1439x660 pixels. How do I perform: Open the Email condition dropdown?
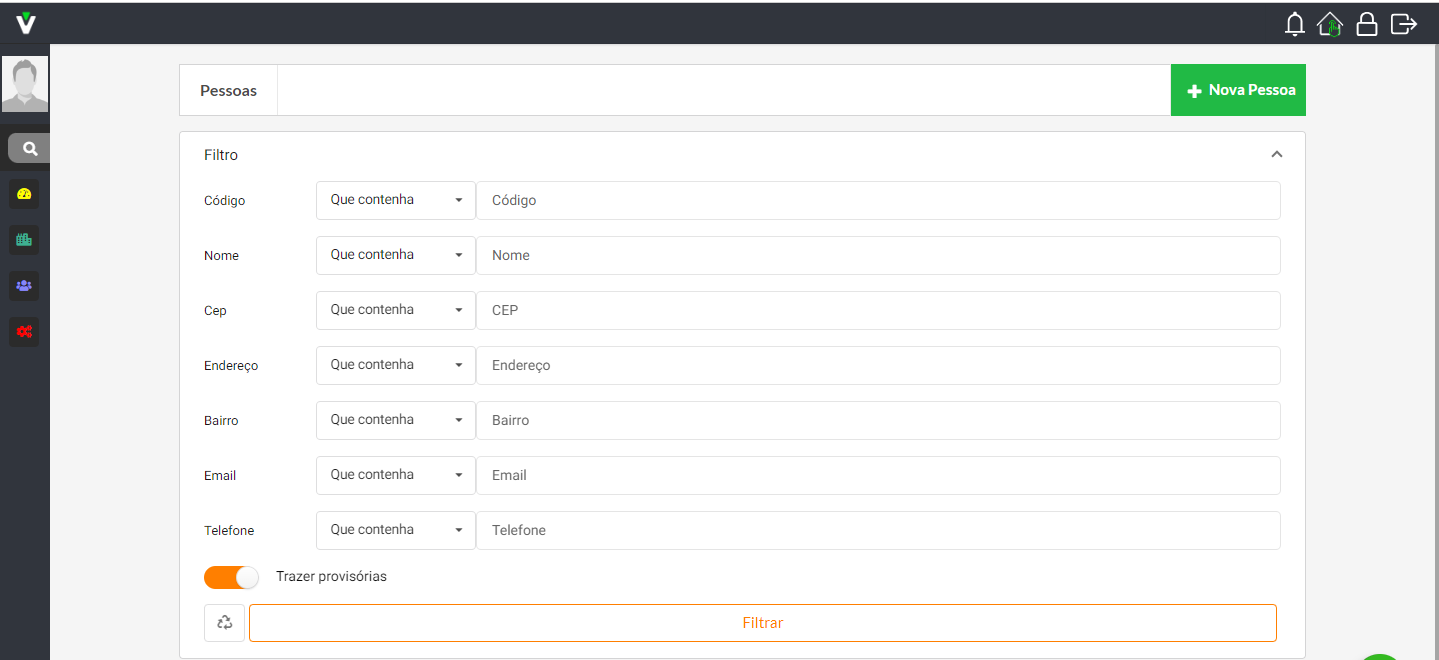(x=396, y=475)
